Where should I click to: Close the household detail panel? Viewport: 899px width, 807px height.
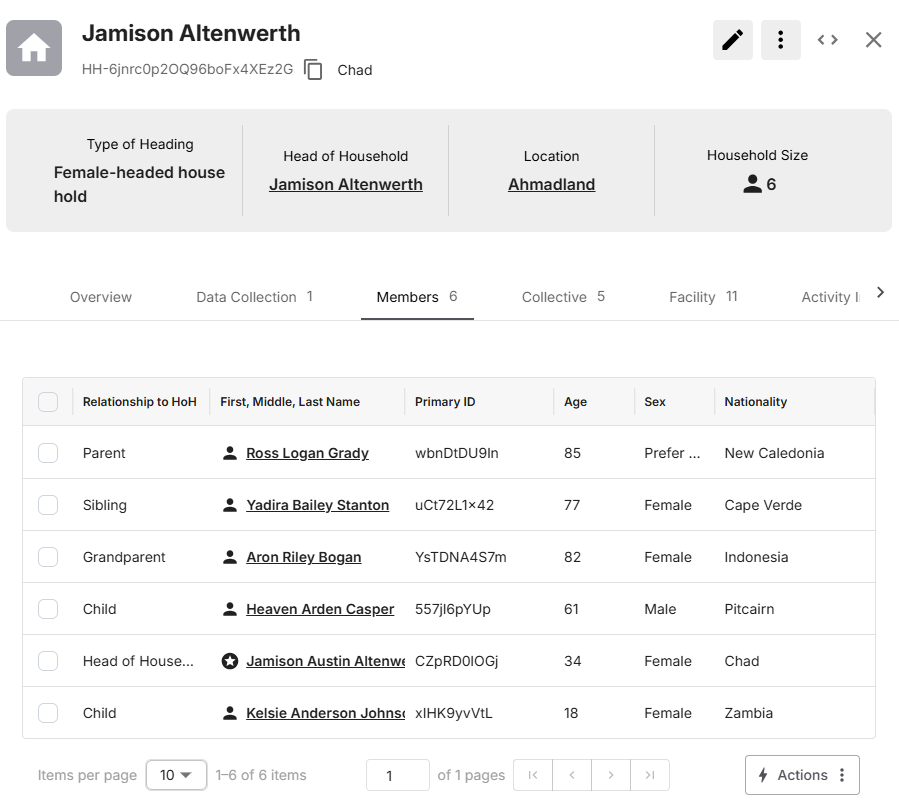pos(873,40)
